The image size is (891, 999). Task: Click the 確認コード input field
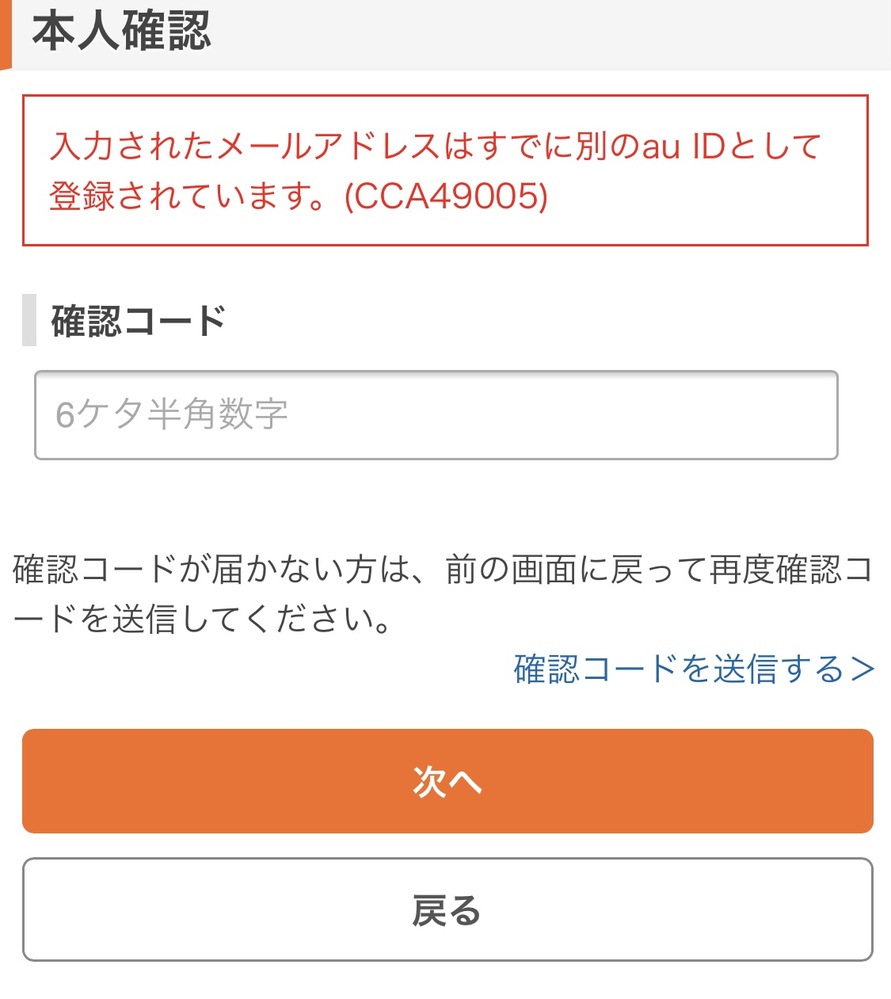(x=436, y=415)
